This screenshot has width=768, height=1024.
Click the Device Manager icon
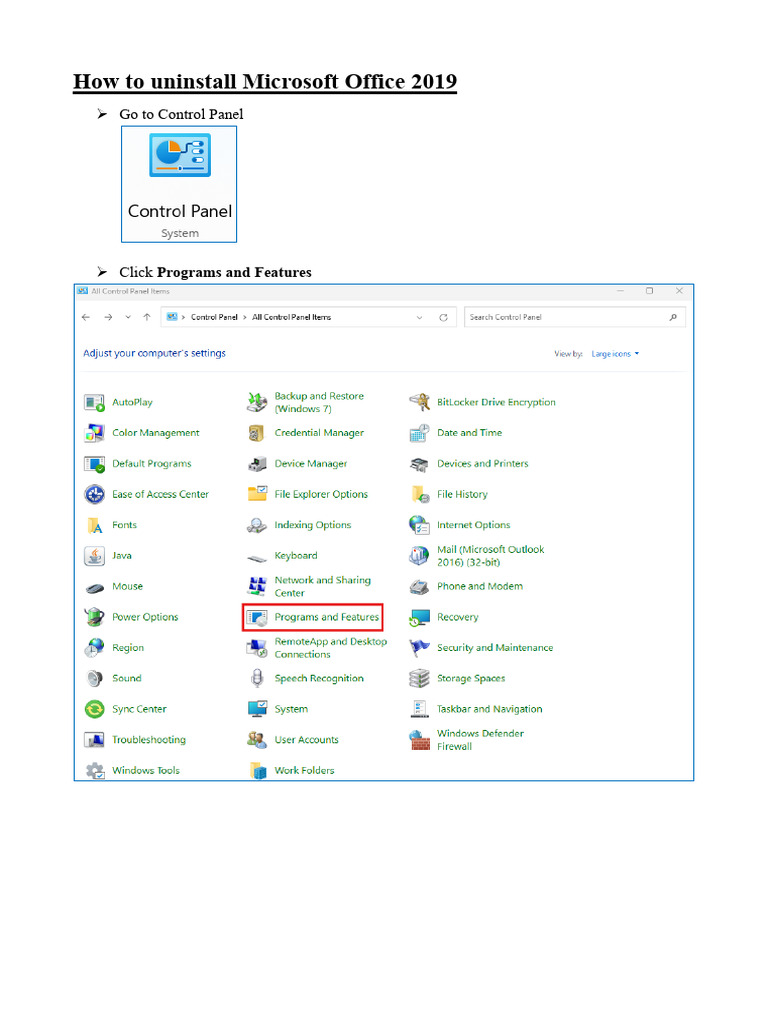(x=257, y=464)
